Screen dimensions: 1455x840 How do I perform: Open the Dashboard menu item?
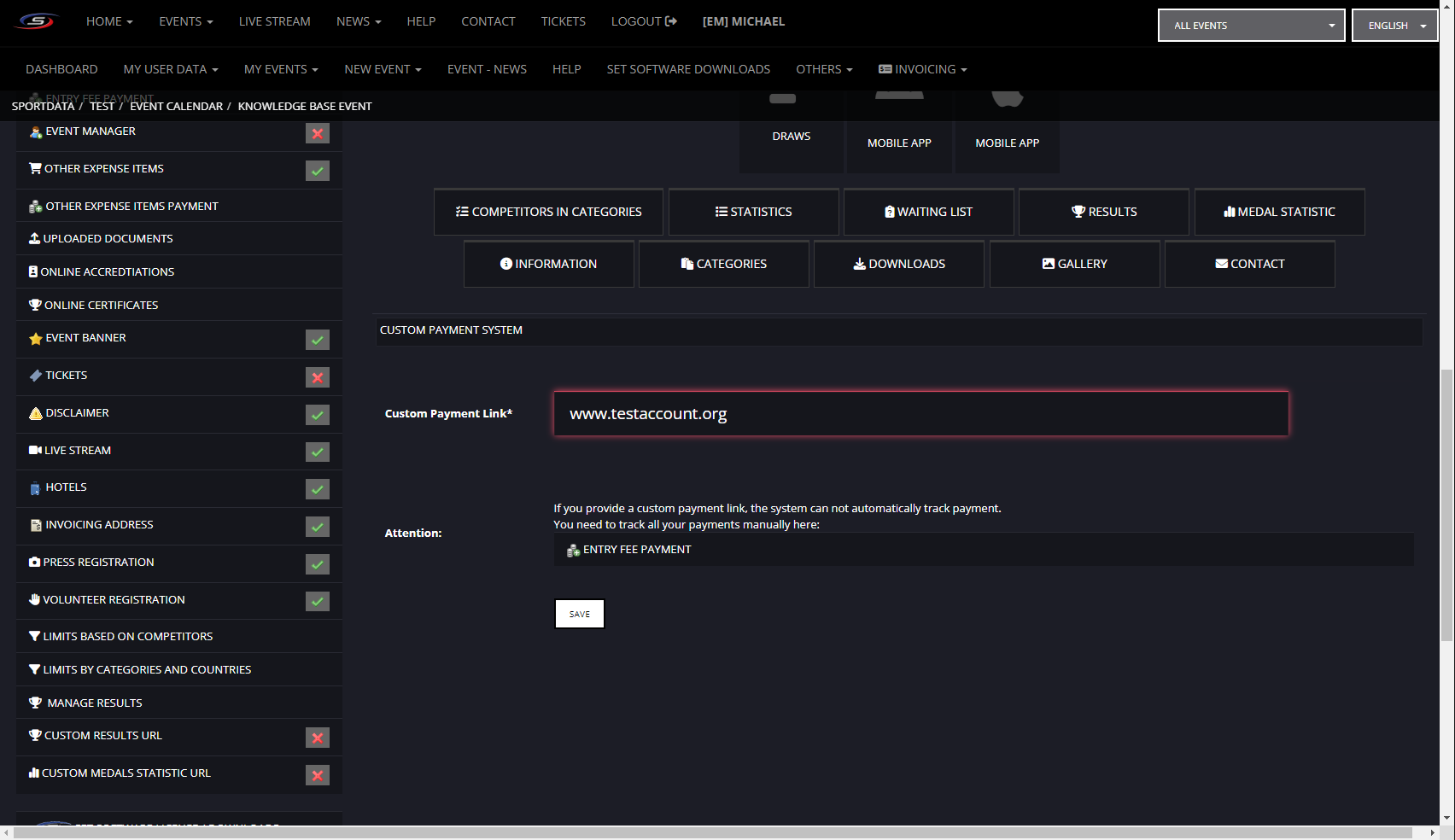(x=61, y=69)
